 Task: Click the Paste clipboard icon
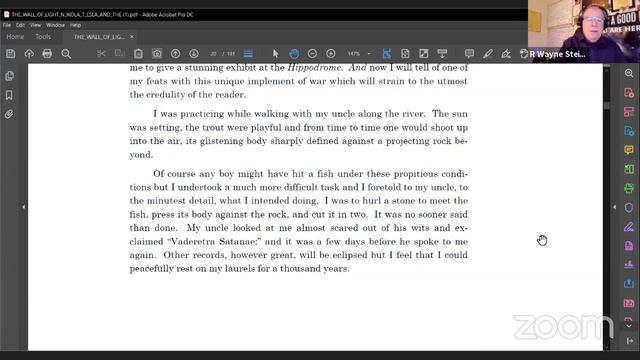(138, 53)
